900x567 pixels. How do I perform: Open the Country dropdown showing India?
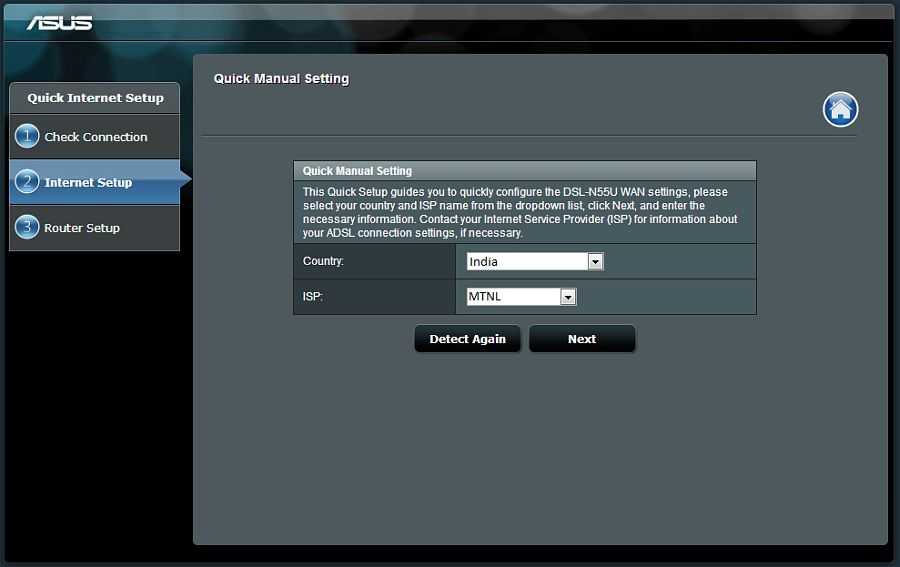point(535,262)
